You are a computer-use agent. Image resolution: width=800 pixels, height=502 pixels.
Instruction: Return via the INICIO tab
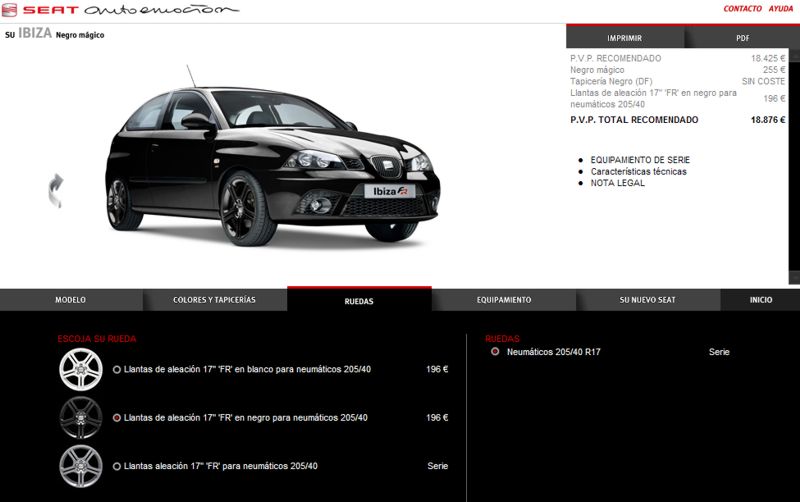pos(761,300)
